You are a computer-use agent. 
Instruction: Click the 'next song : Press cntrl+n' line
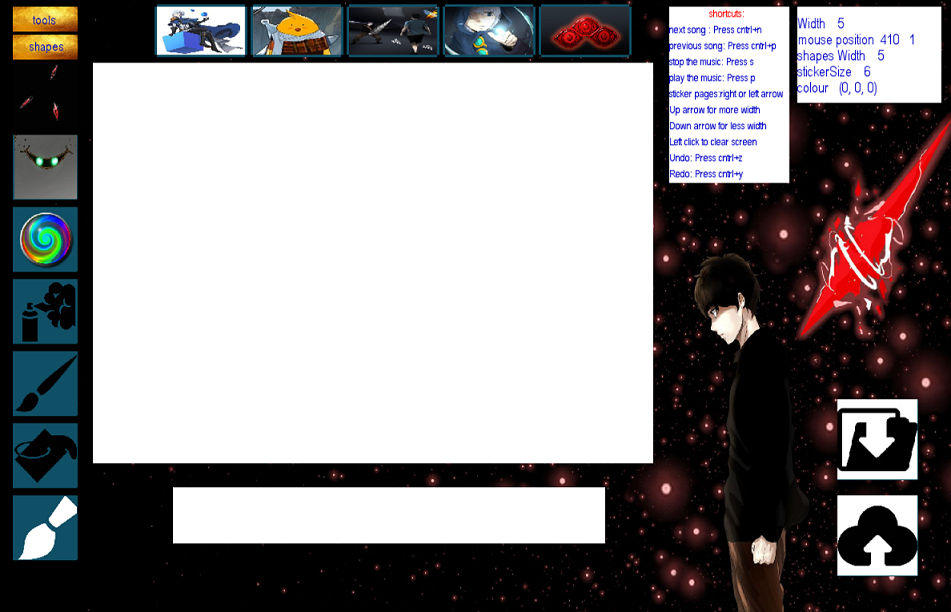[715, 30]
